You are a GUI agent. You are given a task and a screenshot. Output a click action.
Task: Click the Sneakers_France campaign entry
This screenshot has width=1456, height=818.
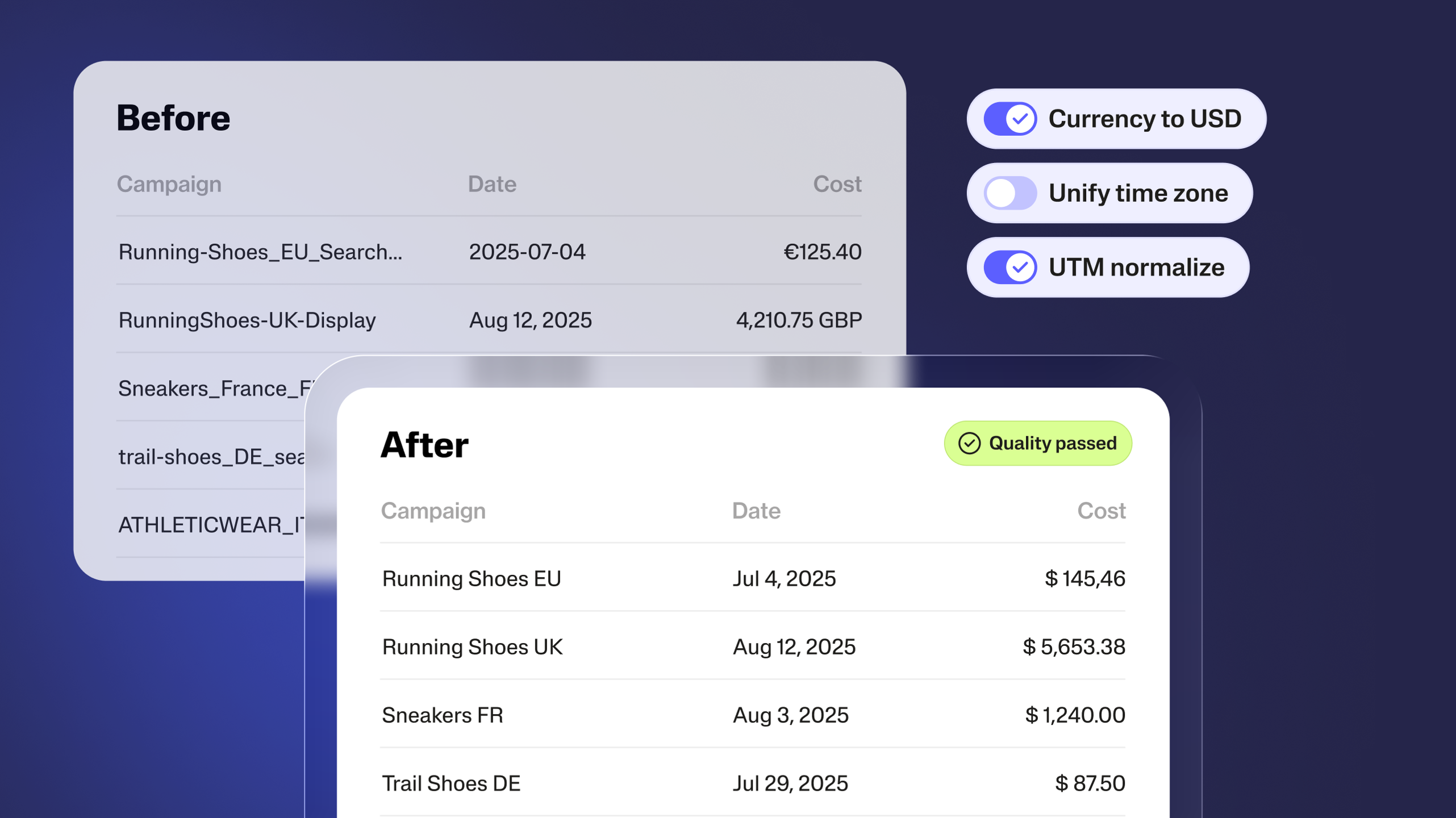(215, 389)
